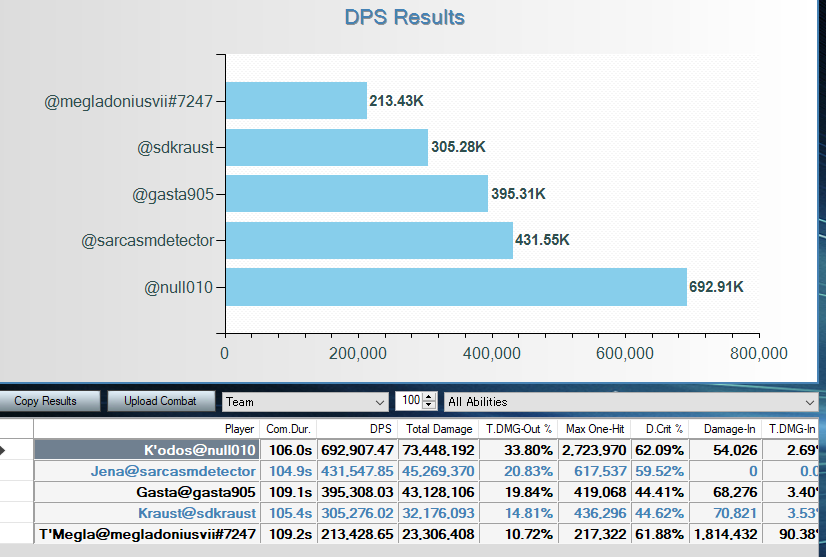The image size is (826, 557).
Task: Sort by the Total Damage column header
Action: pos(439,428)
